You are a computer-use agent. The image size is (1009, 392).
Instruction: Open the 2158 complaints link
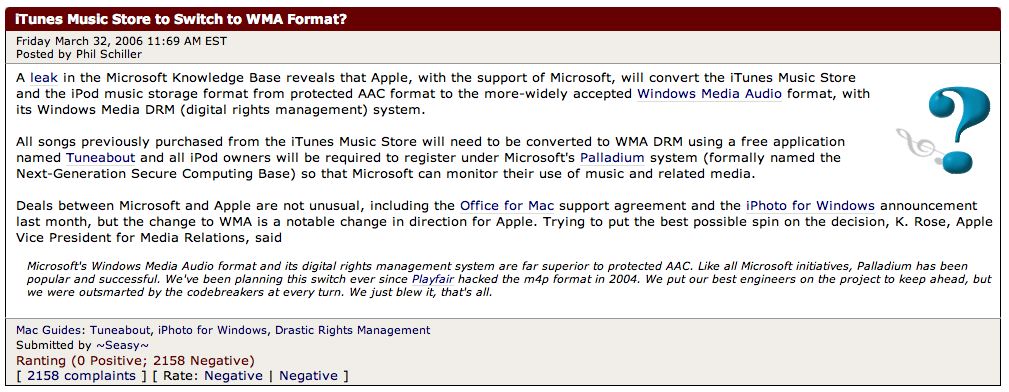pyautogui.click(x=81, y=376)
